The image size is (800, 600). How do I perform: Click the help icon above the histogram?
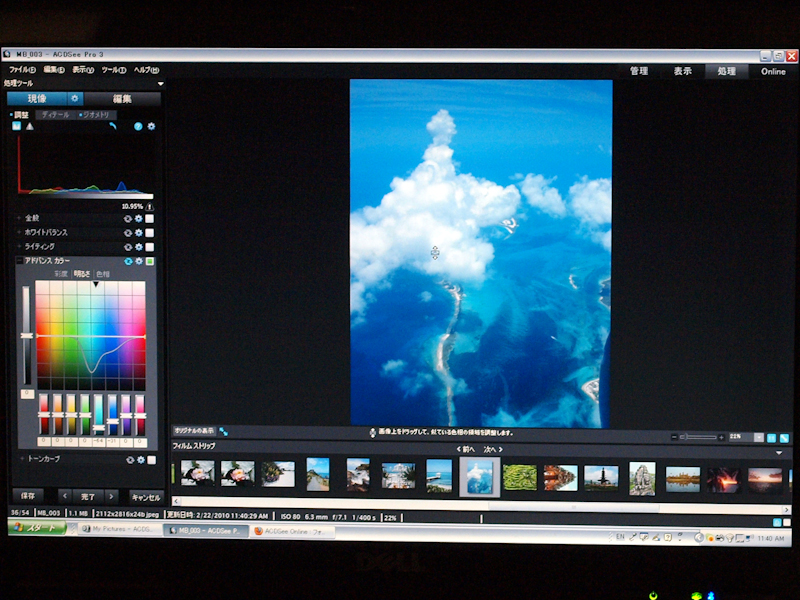click(x=138, y=127)
